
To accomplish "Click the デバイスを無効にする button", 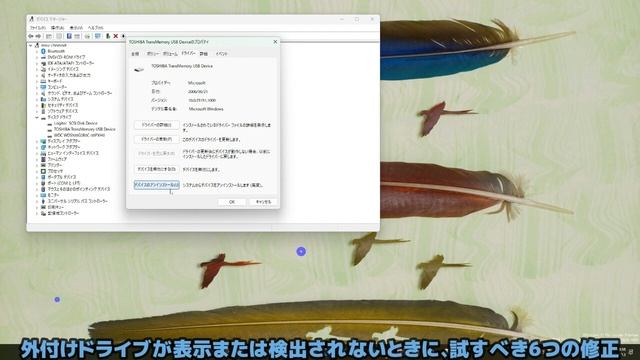I will tap(156, 169).
